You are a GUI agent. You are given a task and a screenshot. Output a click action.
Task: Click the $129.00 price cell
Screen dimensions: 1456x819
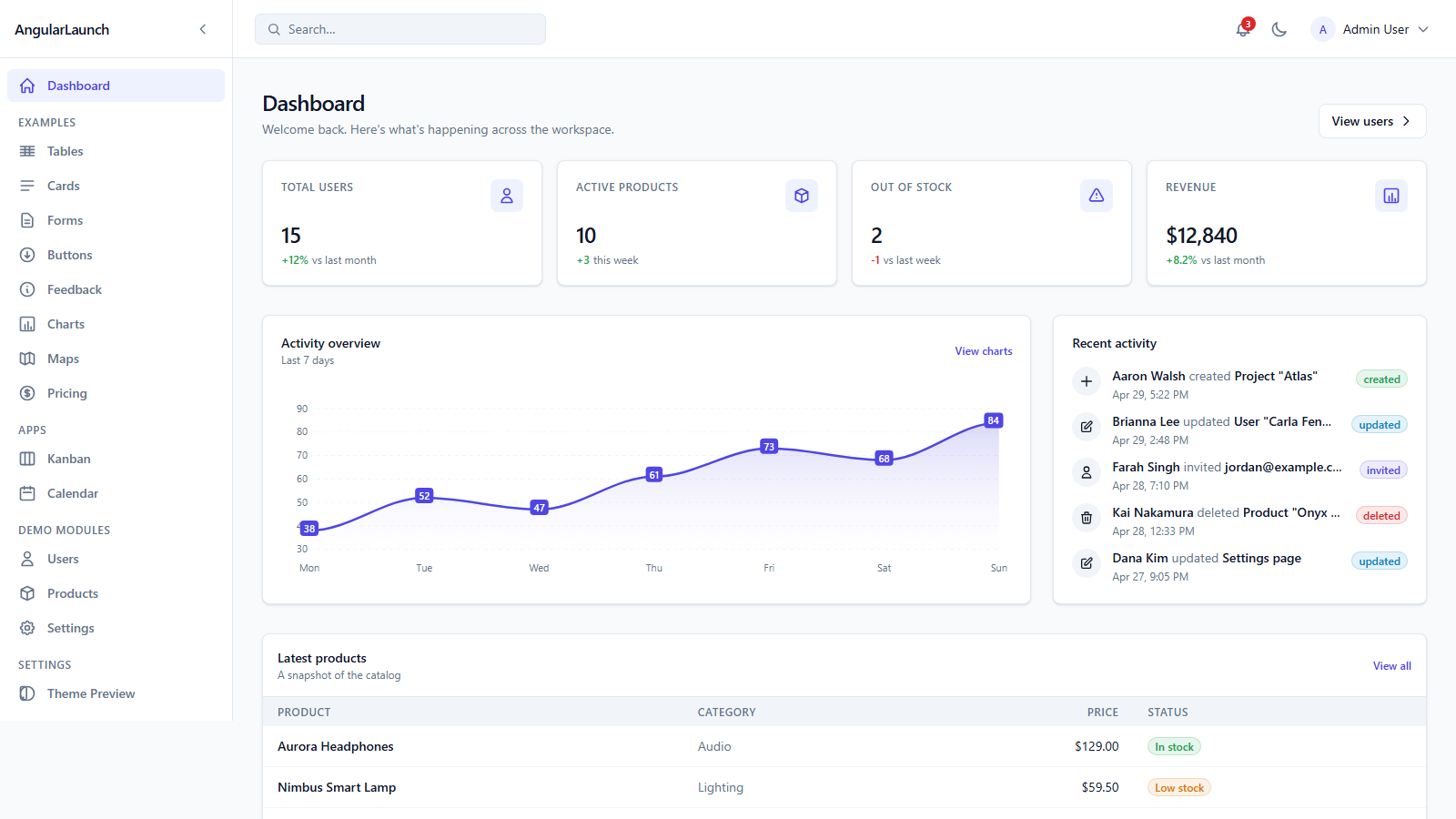click(x=1097, y=746)
